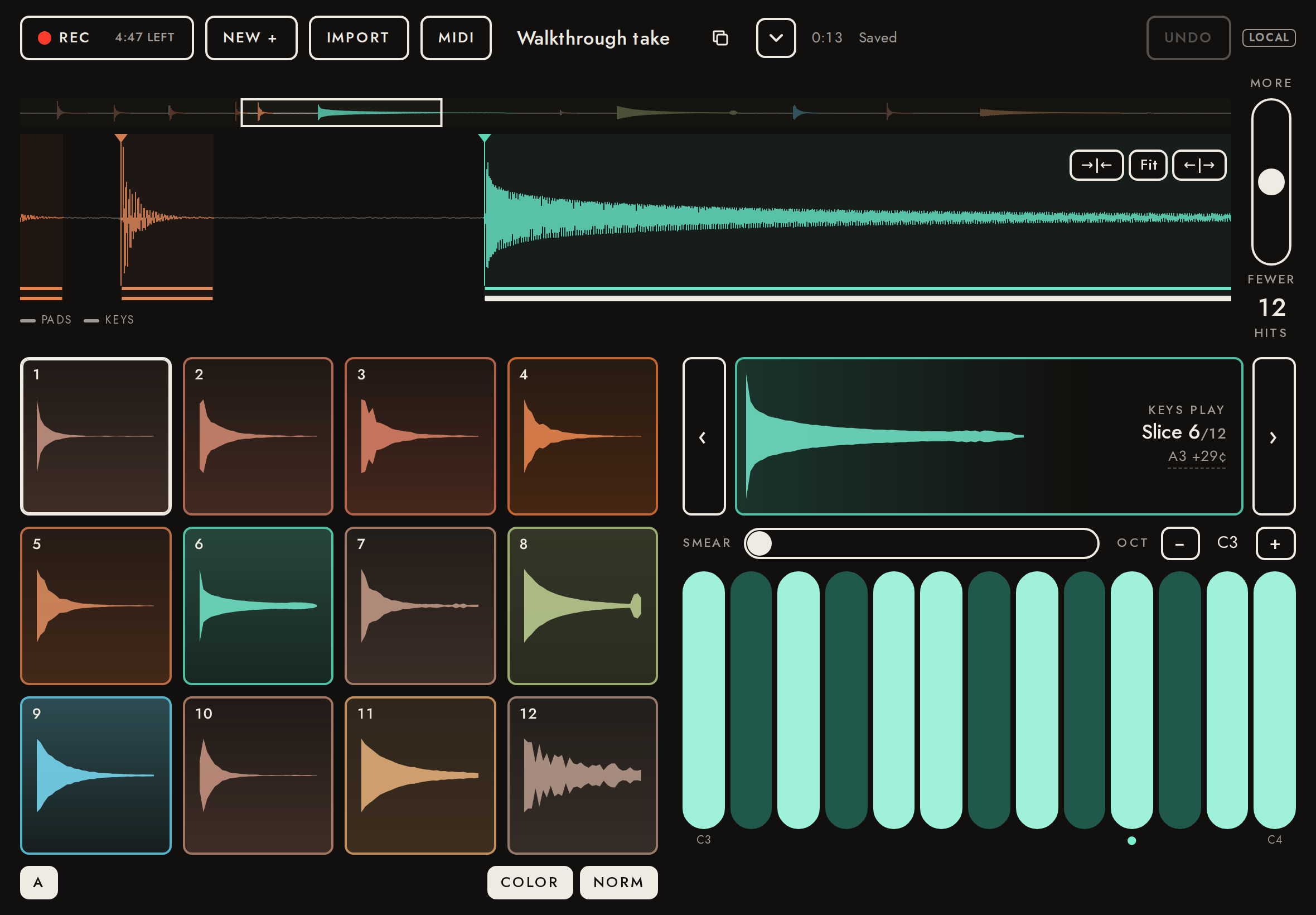The width and height of the screenshot is (1316, 915).
Task: Switch pad bank with the A button
Action: 39,882
